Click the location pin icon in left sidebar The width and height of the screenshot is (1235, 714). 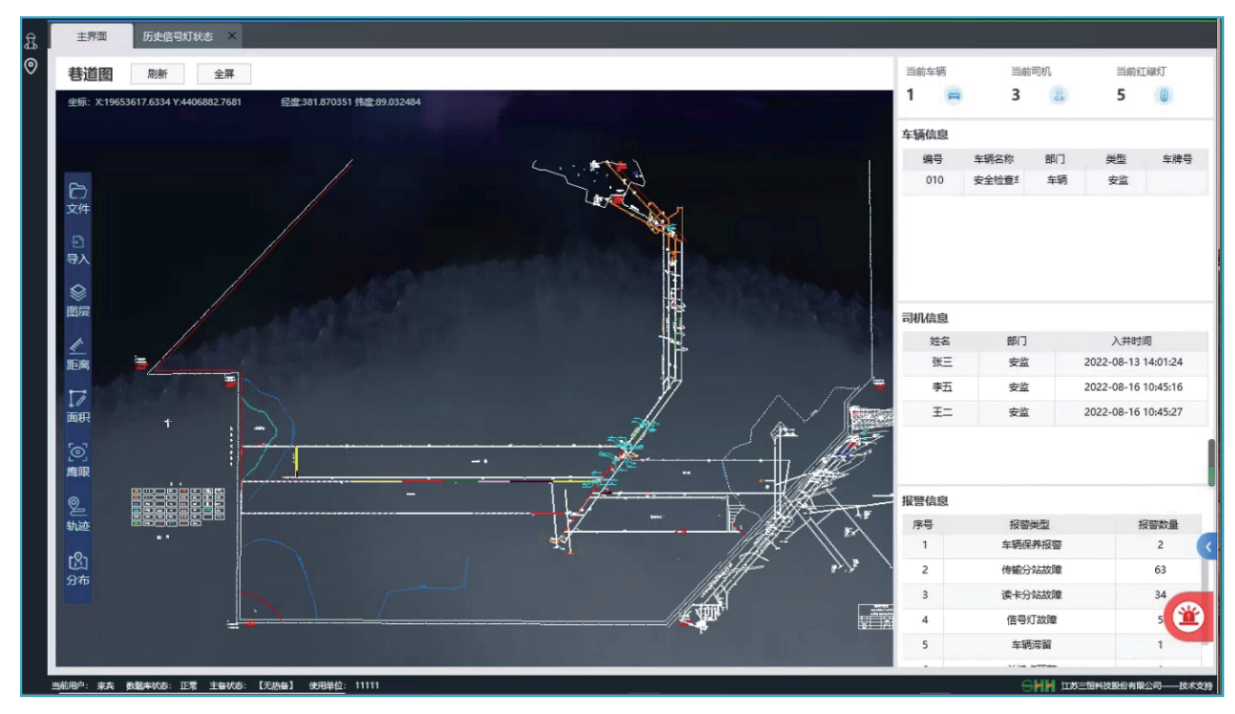[x=31, y=67]
